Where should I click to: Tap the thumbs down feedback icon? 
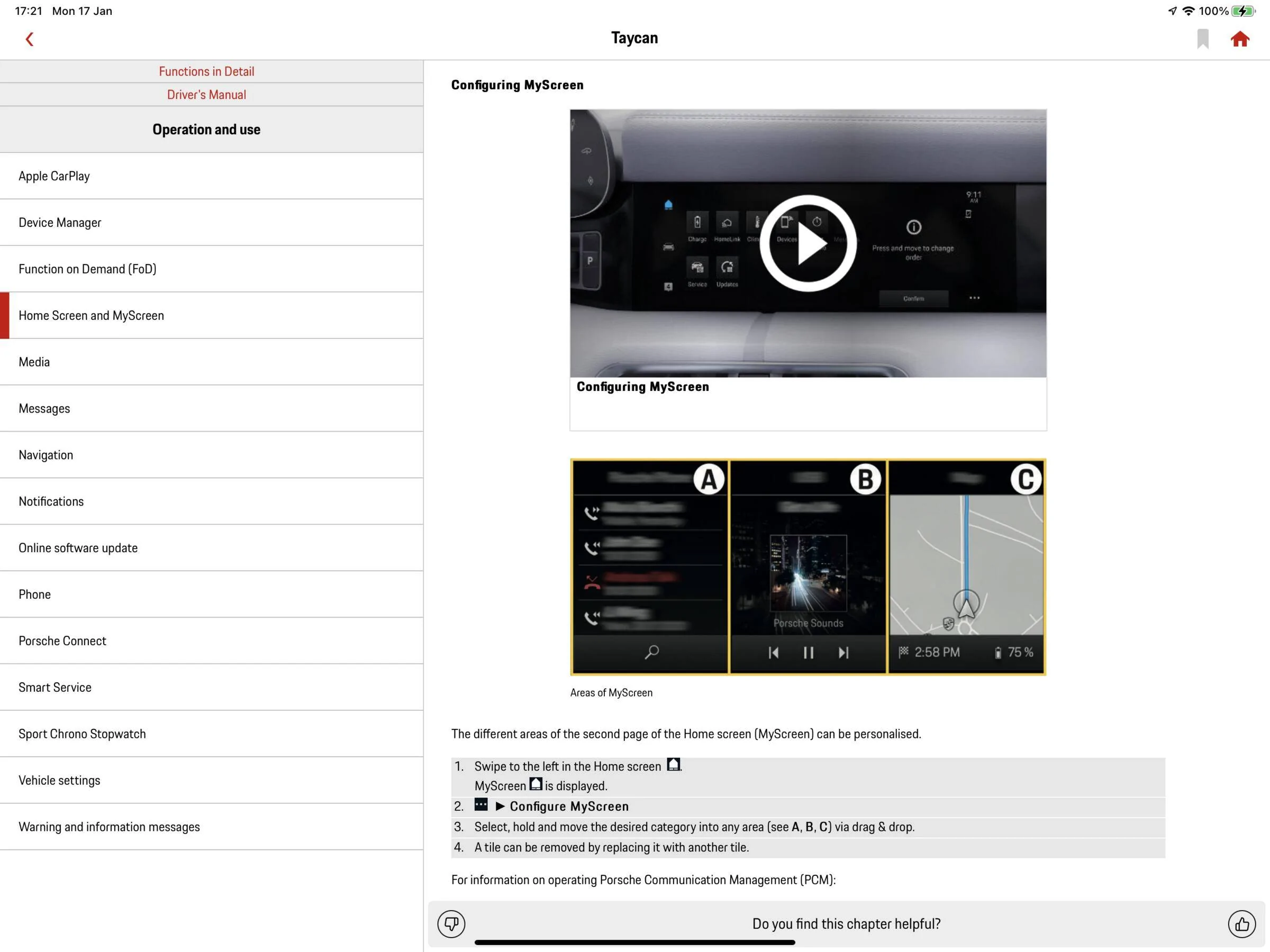(451, 924)
